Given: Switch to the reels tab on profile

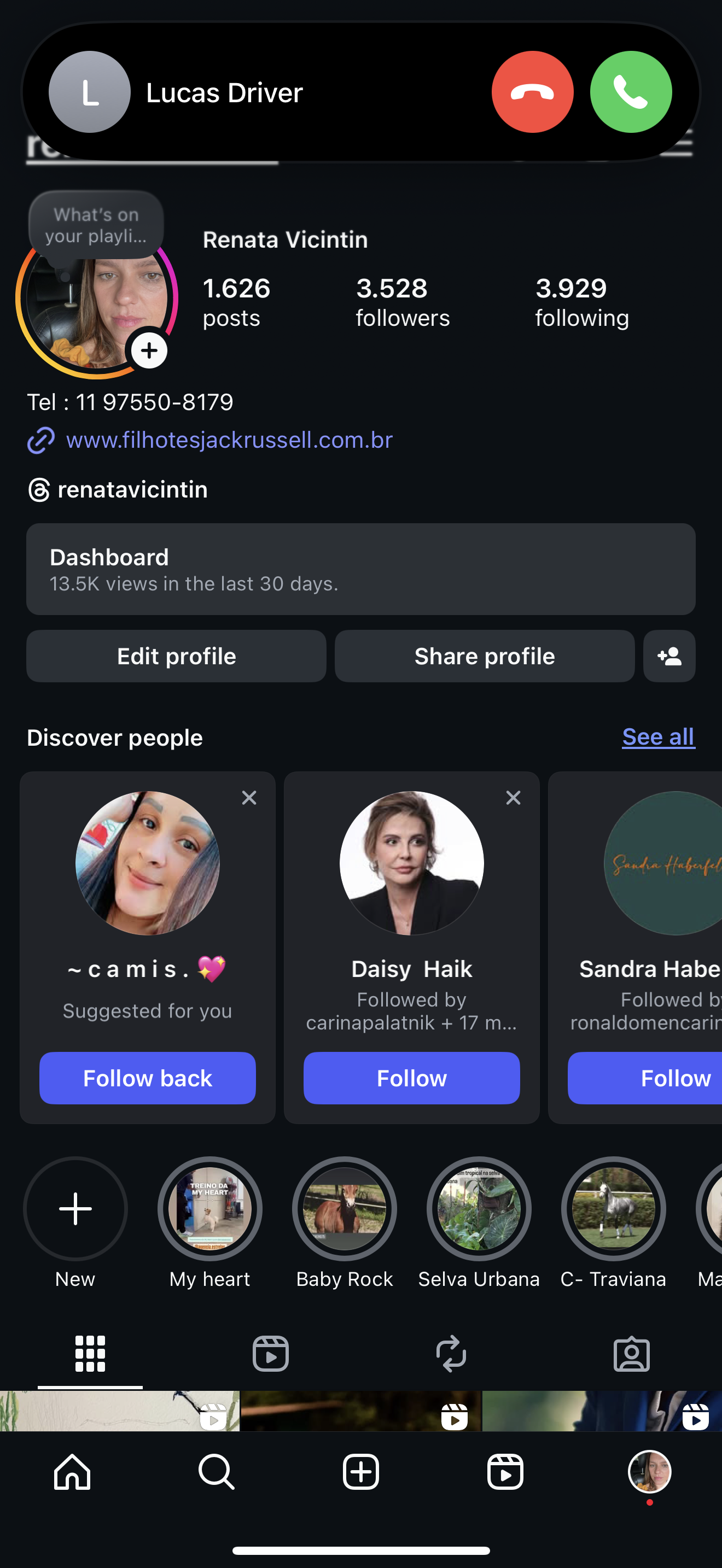Looking at the screenshot, I should [270, 1354].
